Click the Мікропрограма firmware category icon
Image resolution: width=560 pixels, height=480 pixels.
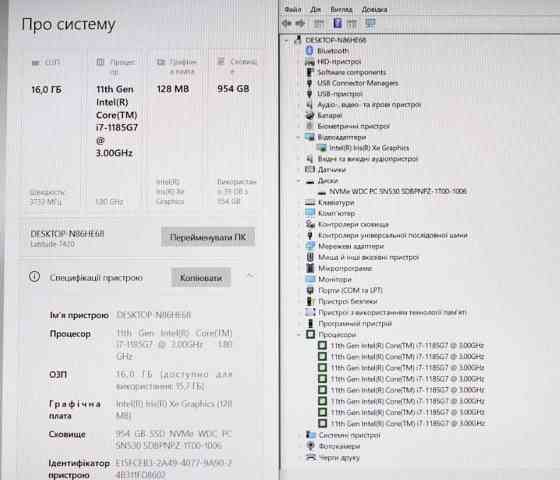310,268
